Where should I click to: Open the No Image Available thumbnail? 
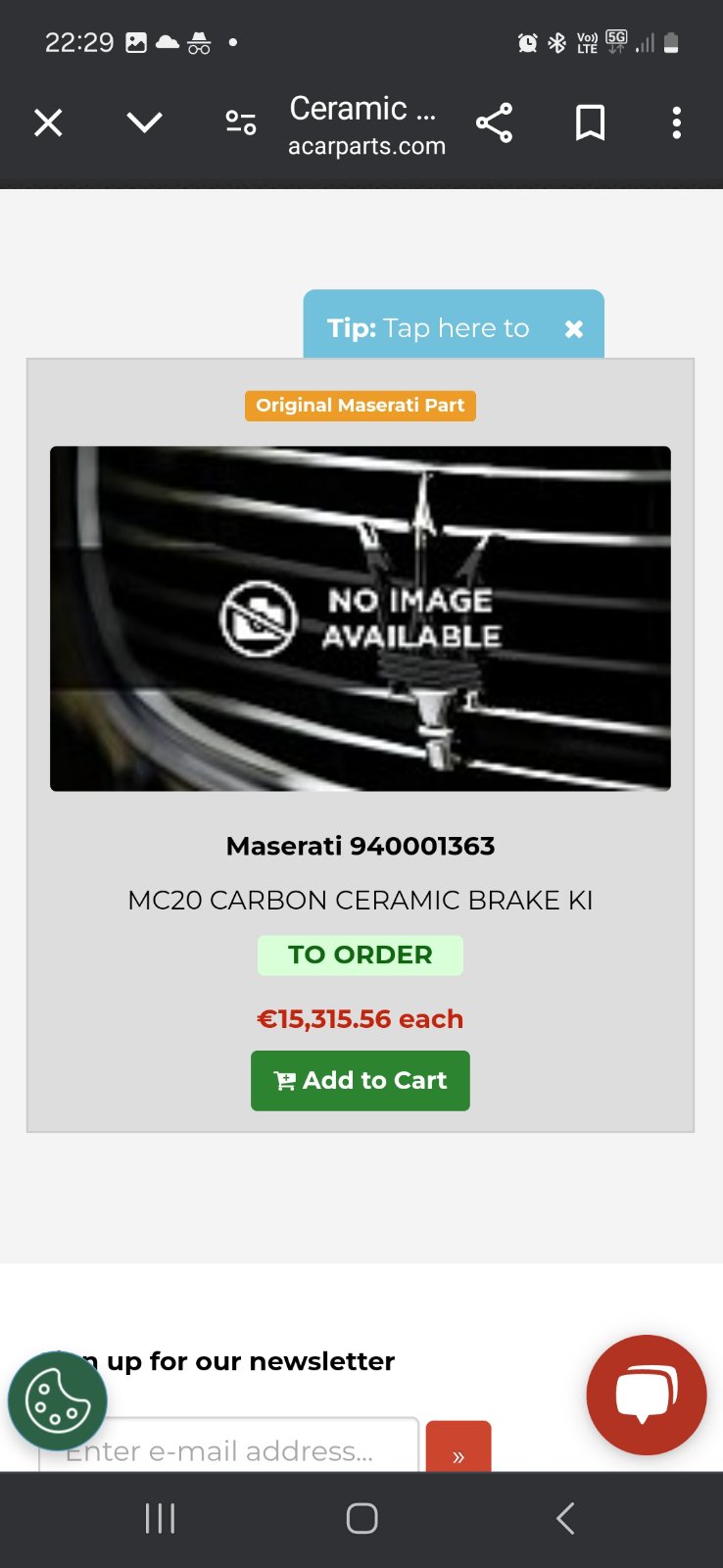tap(361, 618)
